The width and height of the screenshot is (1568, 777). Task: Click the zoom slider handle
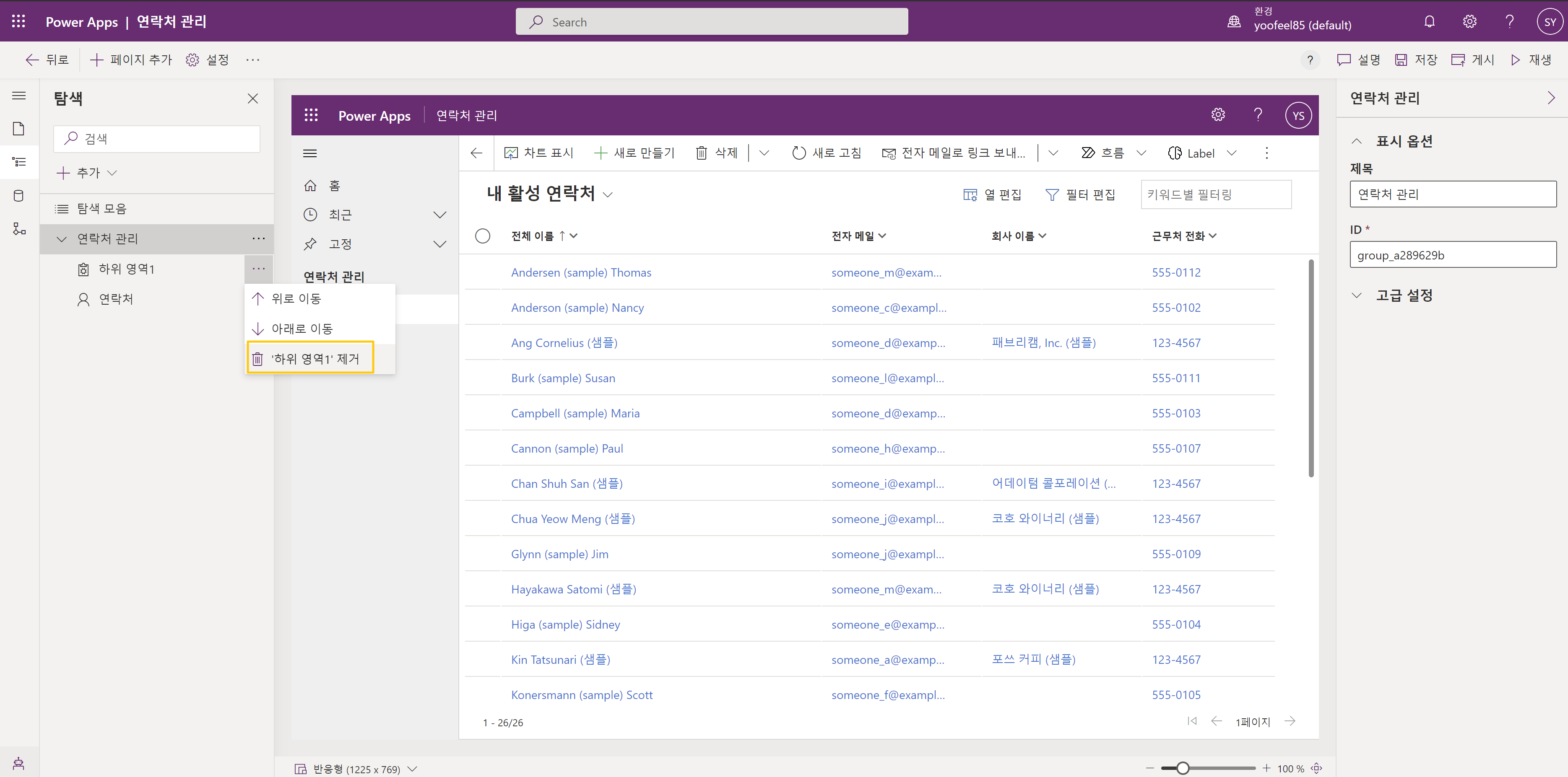click(x=1182, y=769)
